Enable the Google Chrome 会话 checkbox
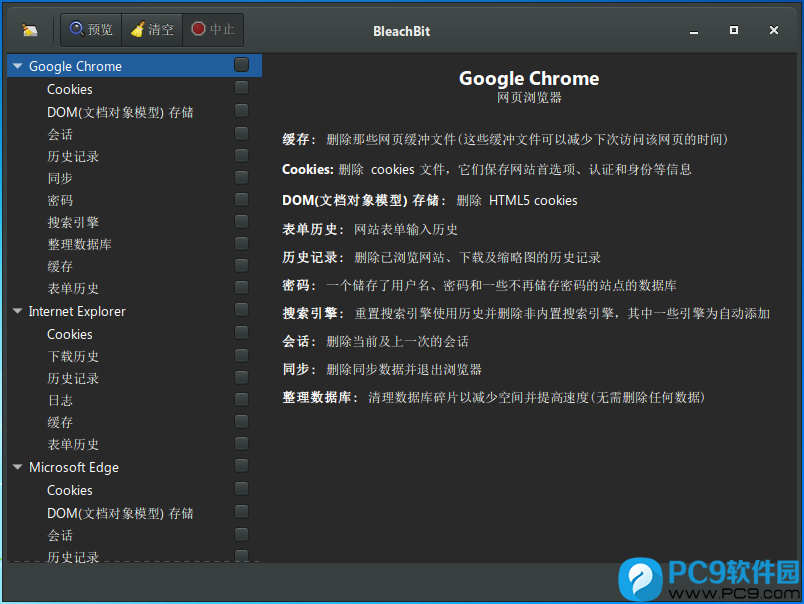This screenshot has height=604, width=804. click(242, 133)
